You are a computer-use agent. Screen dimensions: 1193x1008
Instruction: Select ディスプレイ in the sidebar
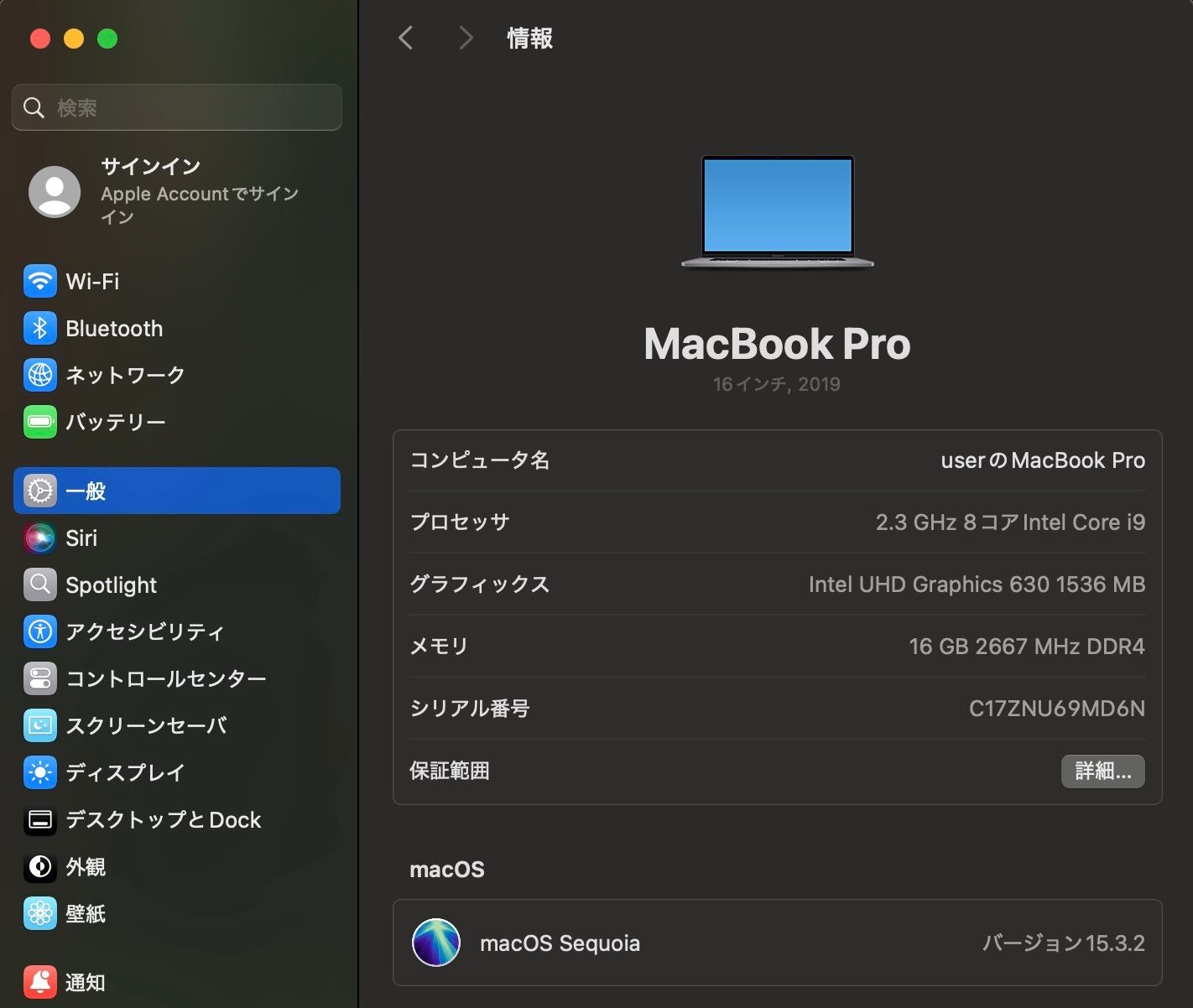click(x=177, y=772)
